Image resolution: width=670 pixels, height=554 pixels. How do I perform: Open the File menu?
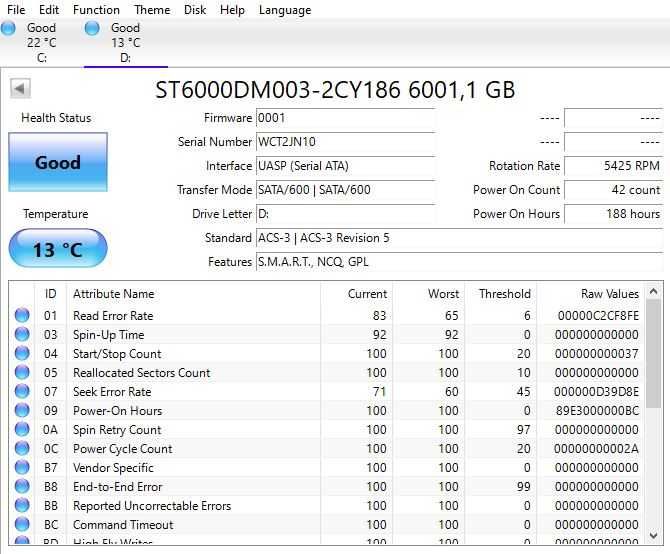click(x=16, y=9)
